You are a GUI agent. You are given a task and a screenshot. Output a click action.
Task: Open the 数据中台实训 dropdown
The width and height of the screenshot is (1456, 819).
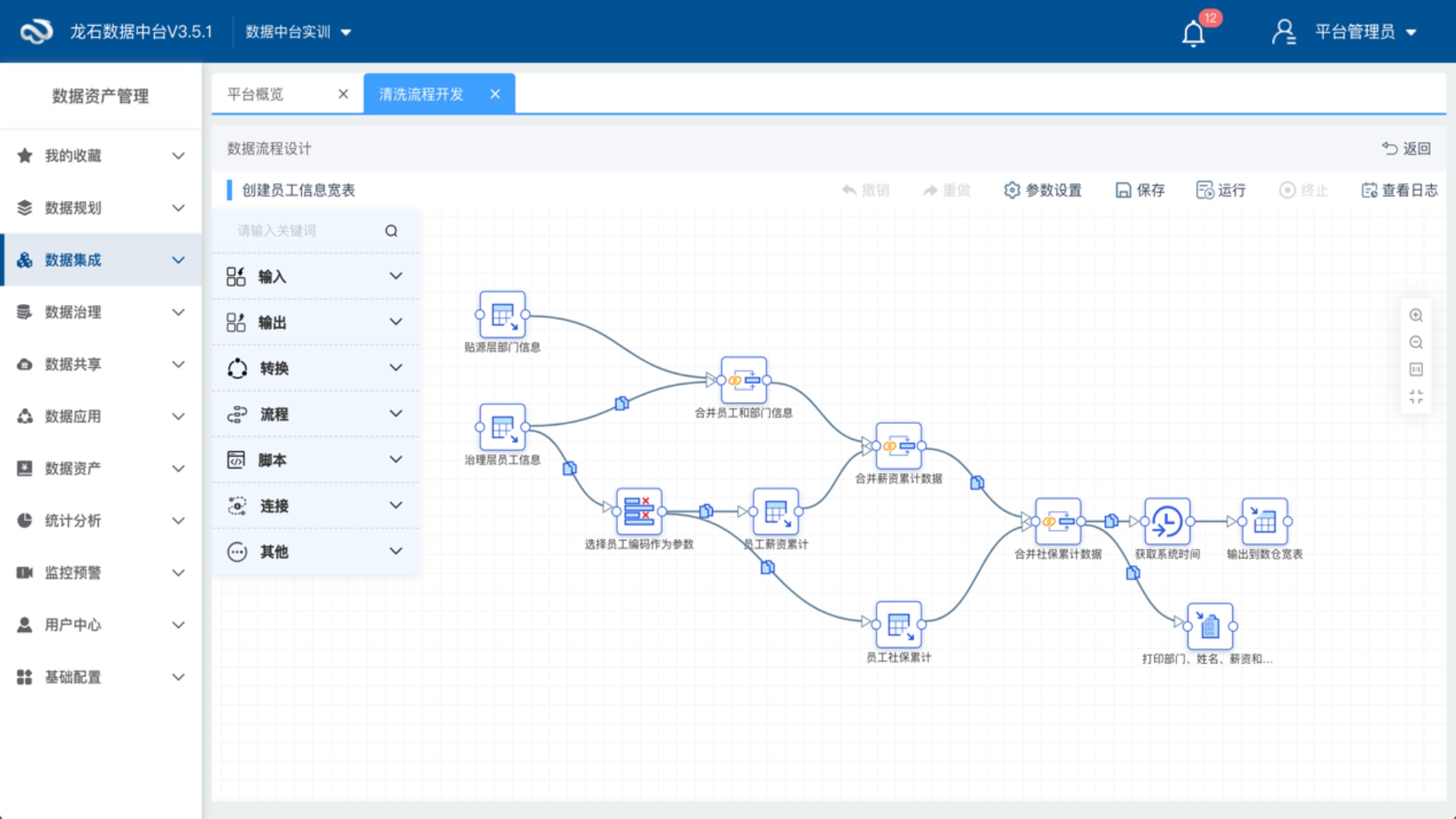point(298,32)
